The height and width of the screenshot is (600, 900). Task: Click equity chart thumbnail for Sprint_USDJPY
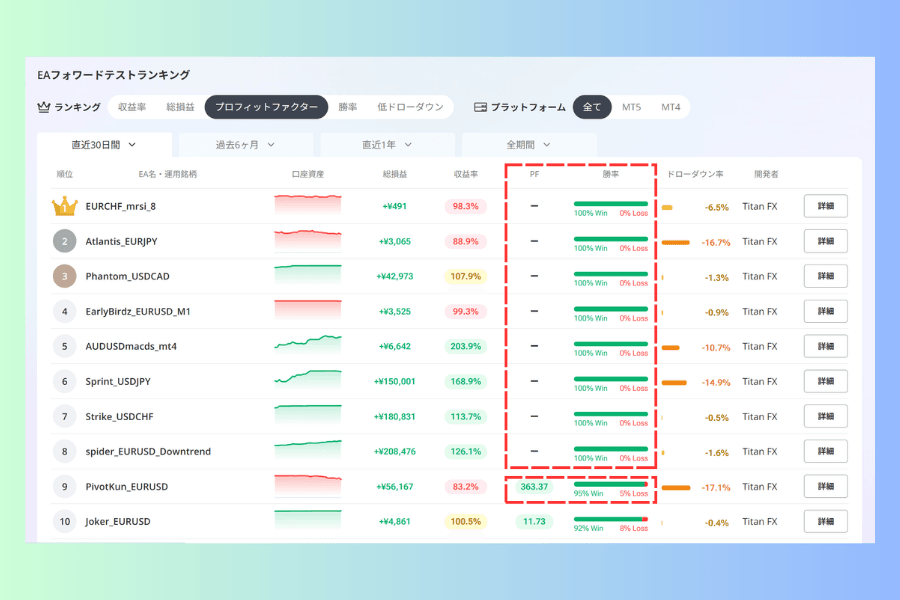308,381
